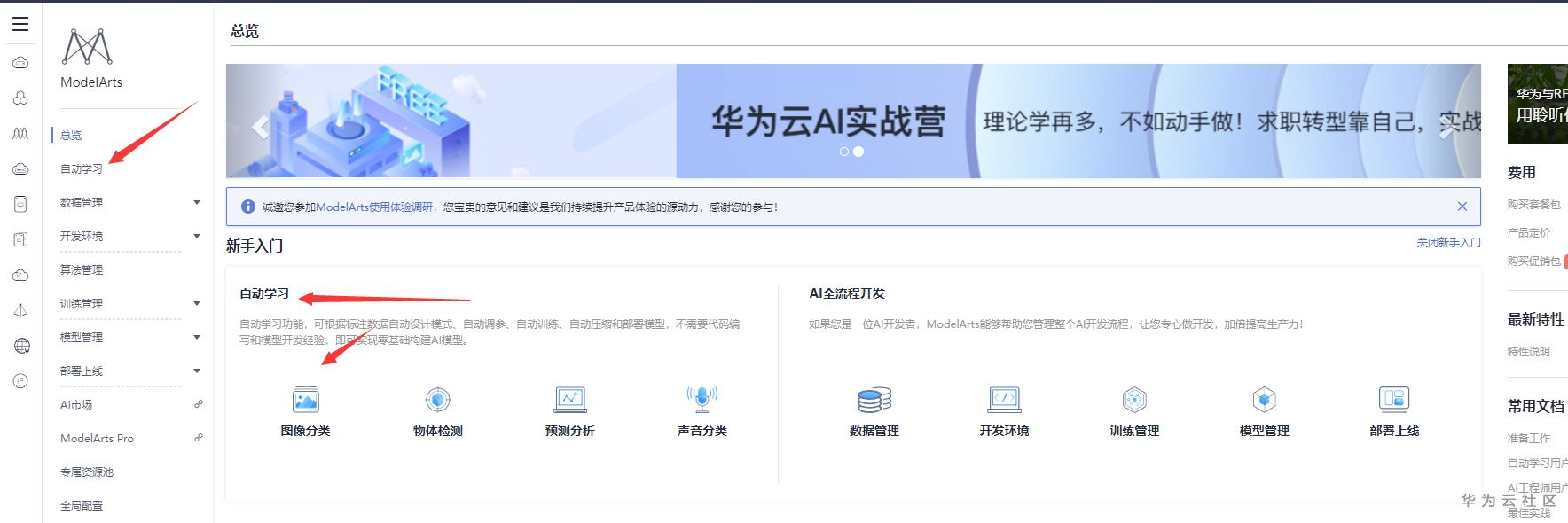Click the 部署上线 label in the sidebar
The height and width of the screenshot is (523, 1568).
coord(82,371)
